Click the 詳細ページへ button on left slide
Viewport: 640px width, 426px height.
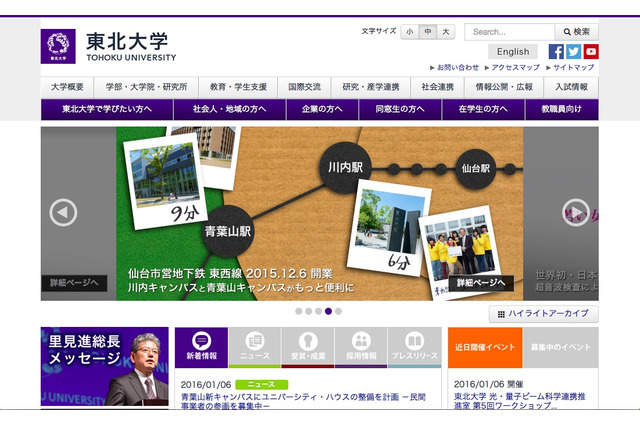pos(74,283)
